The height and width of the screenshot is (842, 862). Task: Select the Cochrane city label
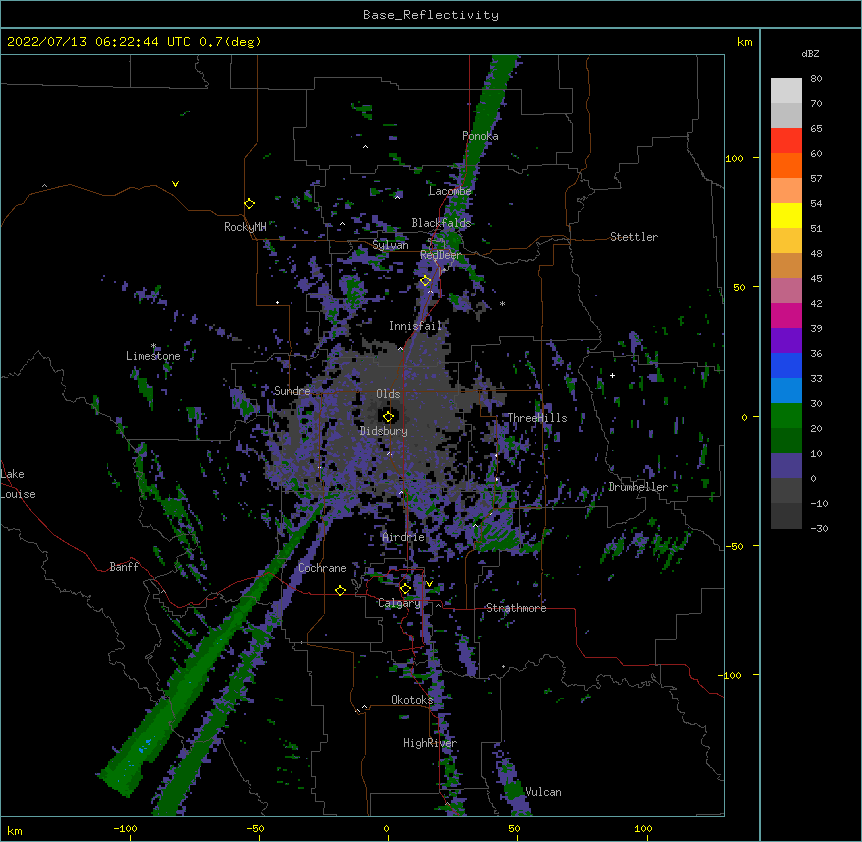[322, 568]
